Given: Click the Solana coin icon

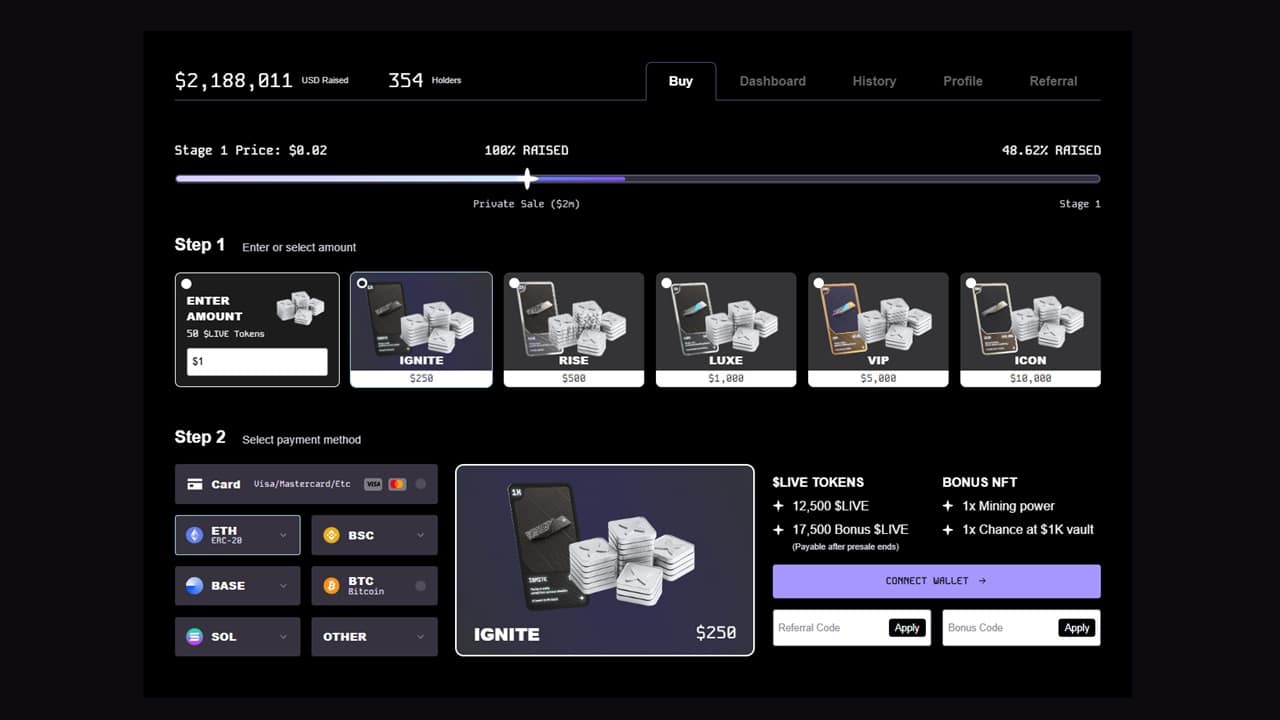Looking at the screenshot, I should pyautogui.click(x=194, y=637).
